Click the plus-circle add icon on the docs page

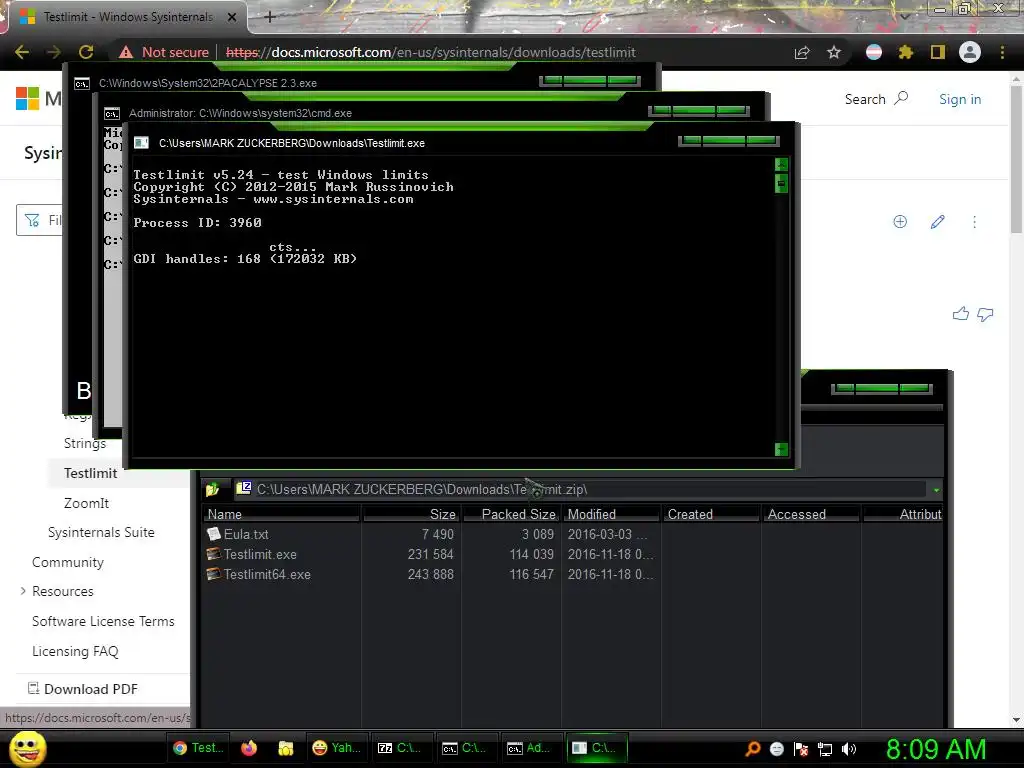pos(900,221)
